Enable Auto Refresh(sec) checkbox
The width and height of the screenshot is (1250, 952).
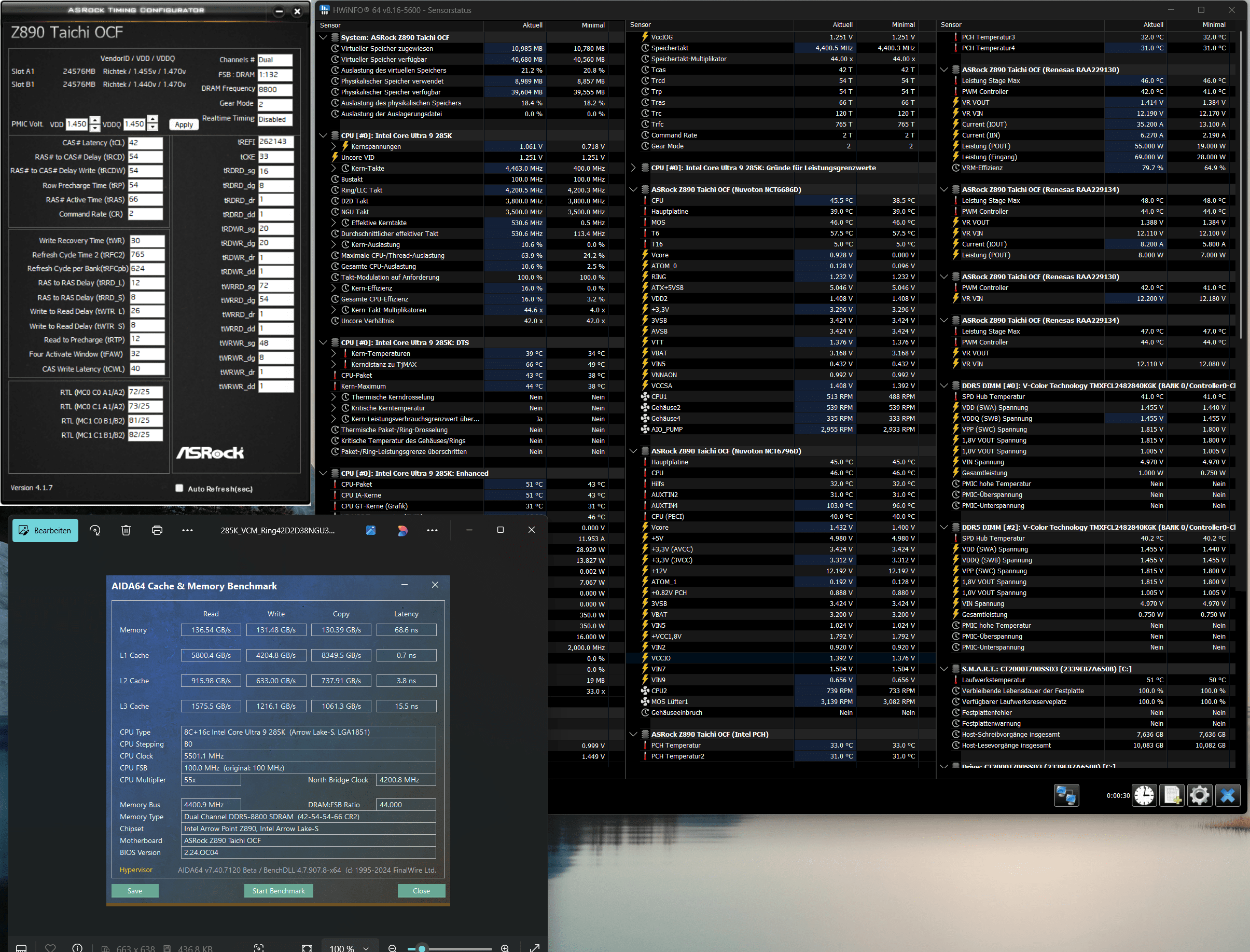coord(179,488)
